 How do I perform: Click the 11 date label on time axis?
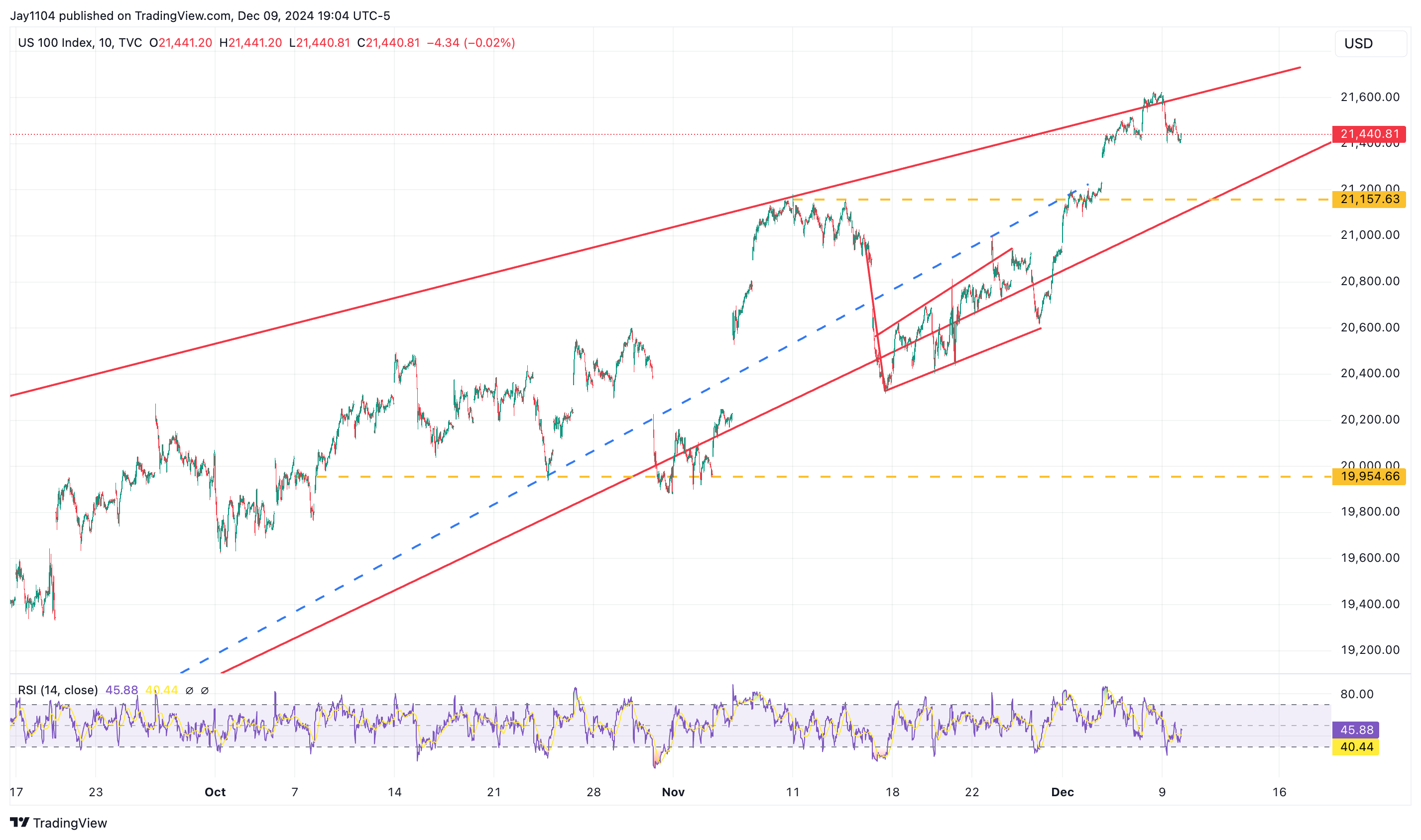[793, 792]
